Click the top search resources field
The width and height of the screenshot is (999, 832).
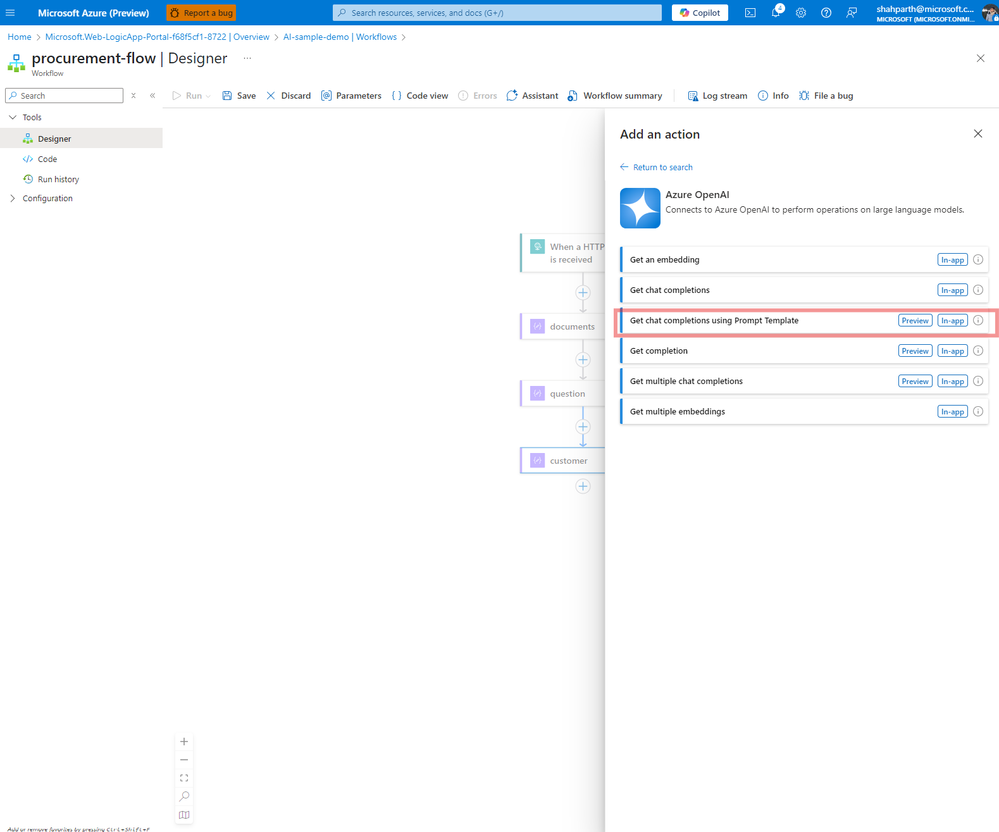click(497, 13)
